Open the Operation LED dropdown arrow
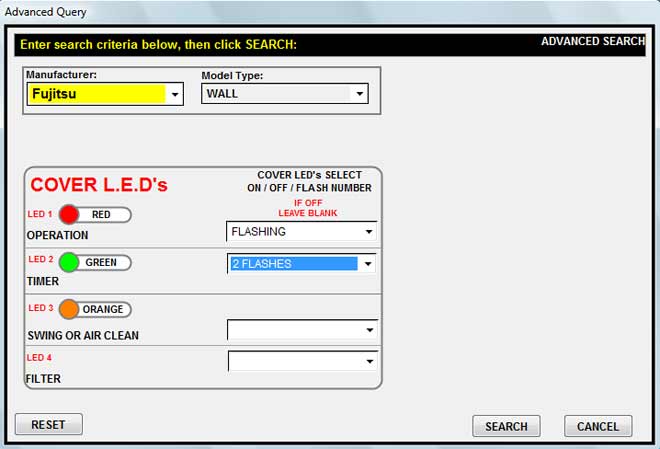 (368, 232)
